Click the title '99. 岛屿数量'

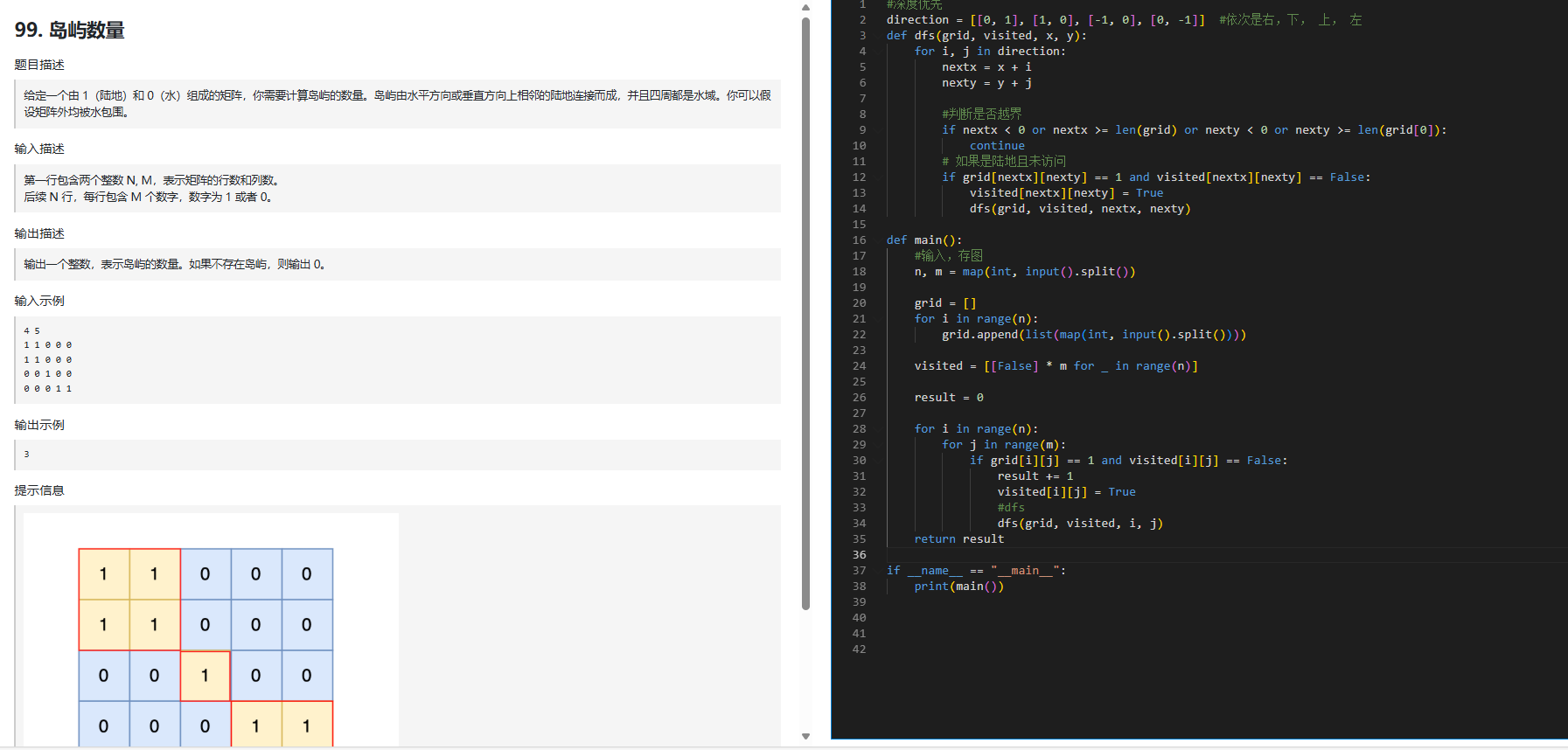pos(70,31)
